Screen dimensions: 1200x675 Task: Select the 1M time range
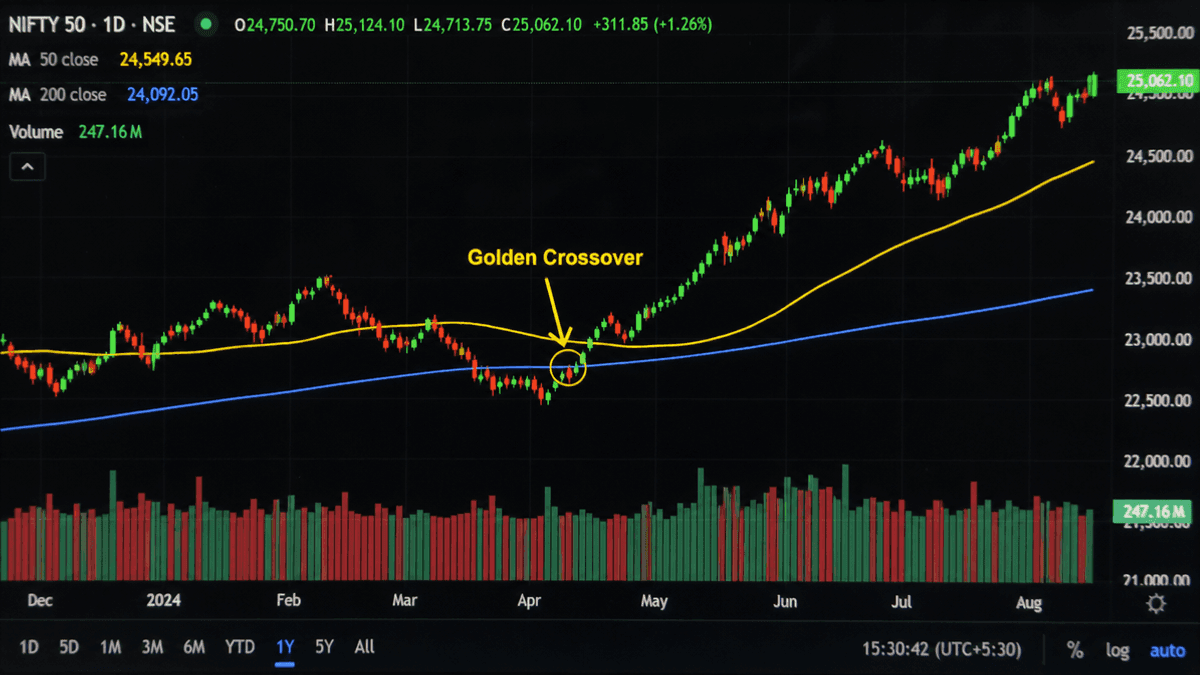point(110,648)
